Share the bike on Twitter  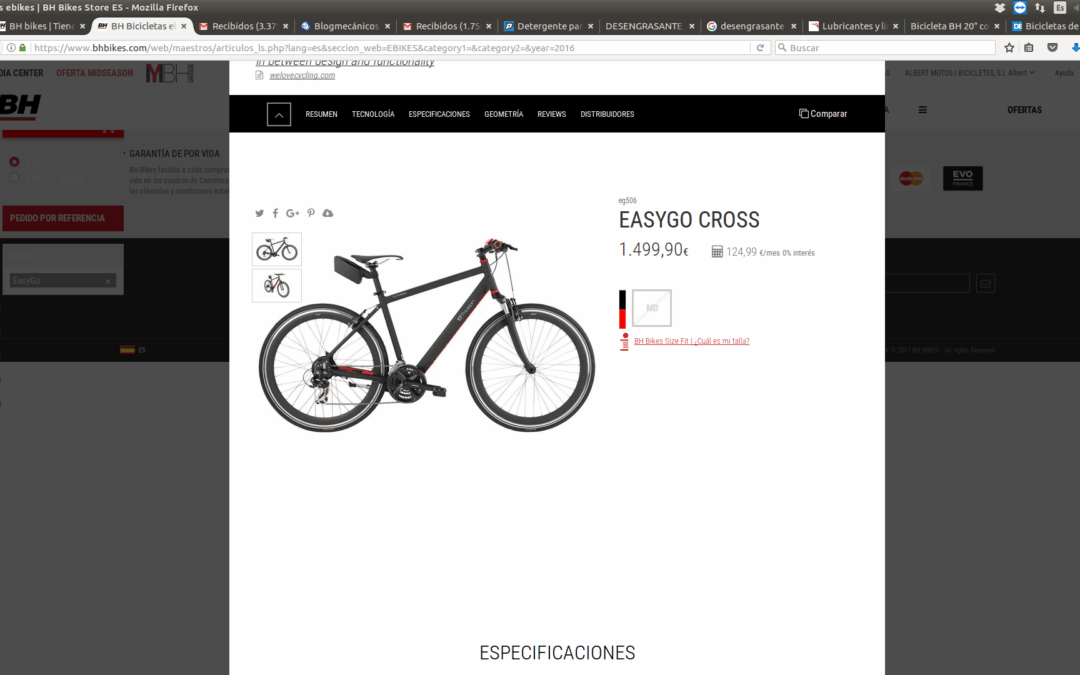260,214
